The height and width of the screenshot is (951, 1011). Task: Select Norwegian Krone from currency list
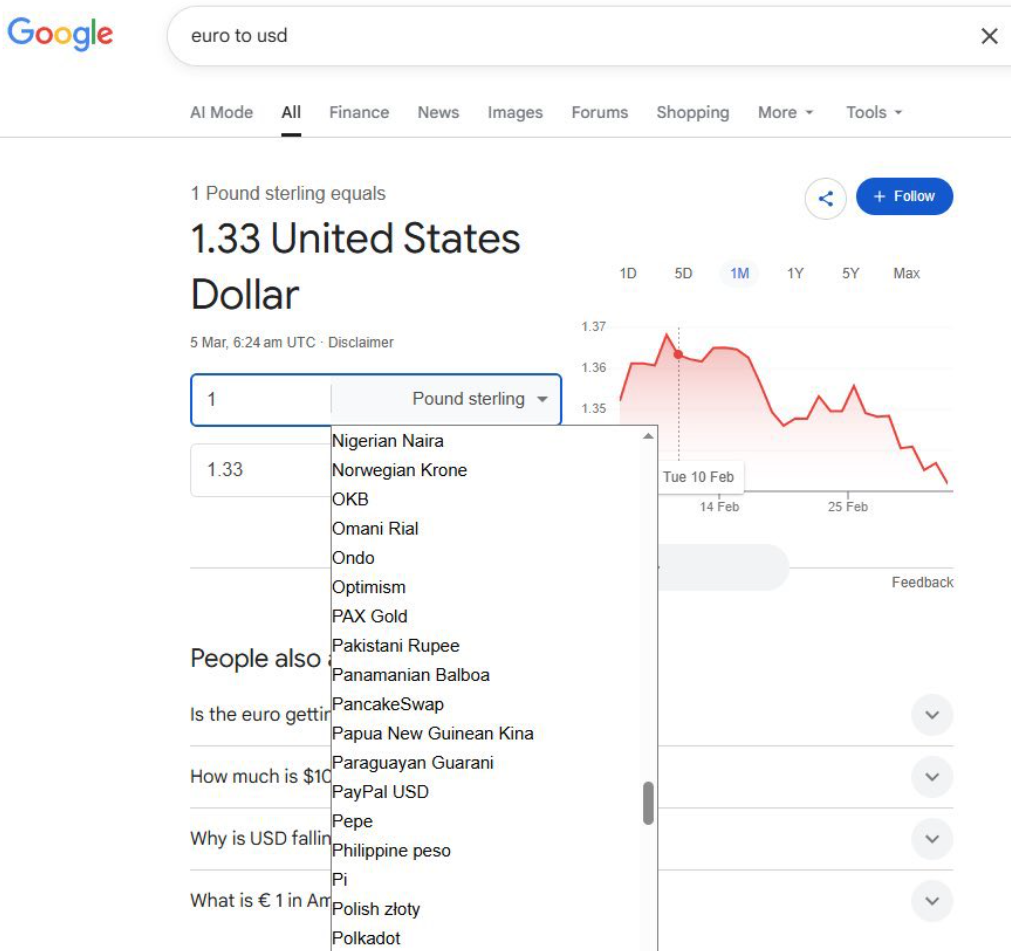coord(399,470)
